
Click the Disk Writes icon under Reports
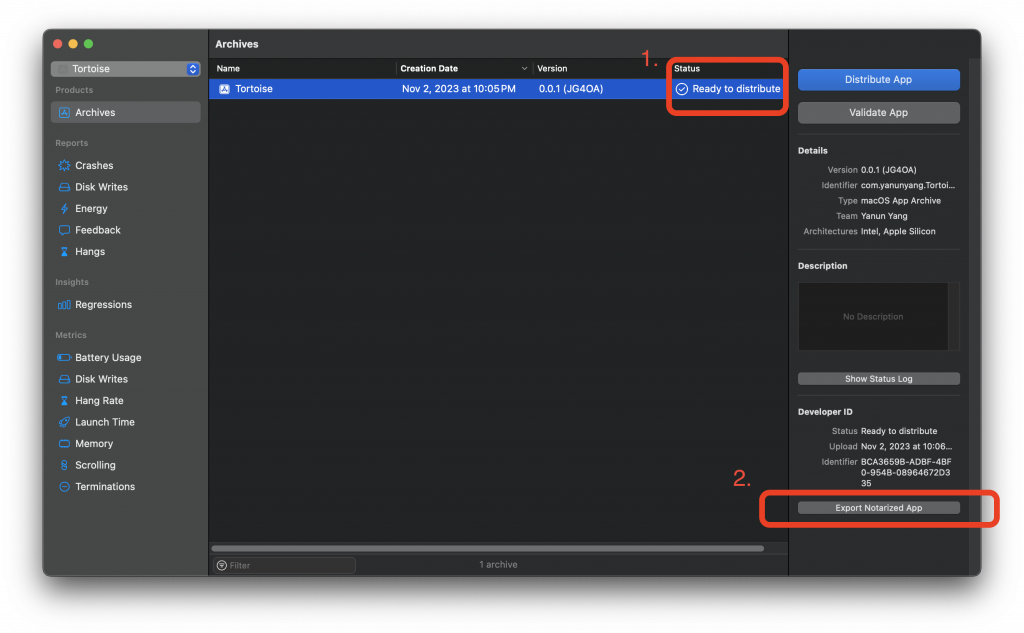click(64, 187)
